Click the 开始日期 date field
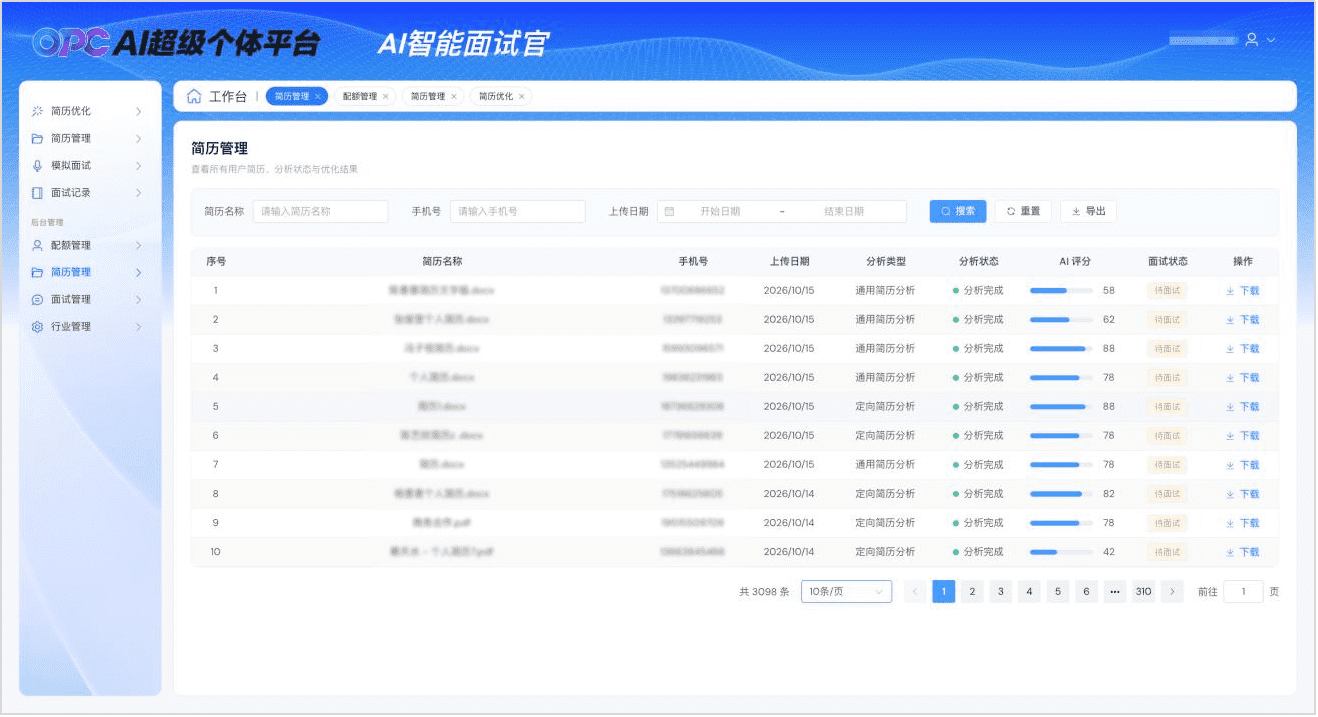The width and height of the screenshot is (1318, 717). pos(720,211)
